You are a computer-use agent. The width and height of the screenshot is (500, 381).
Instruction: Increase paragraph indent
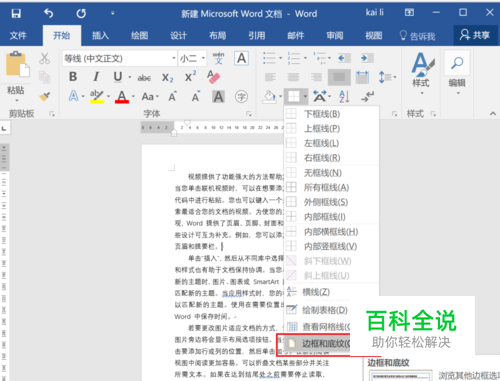click(367, 58)
